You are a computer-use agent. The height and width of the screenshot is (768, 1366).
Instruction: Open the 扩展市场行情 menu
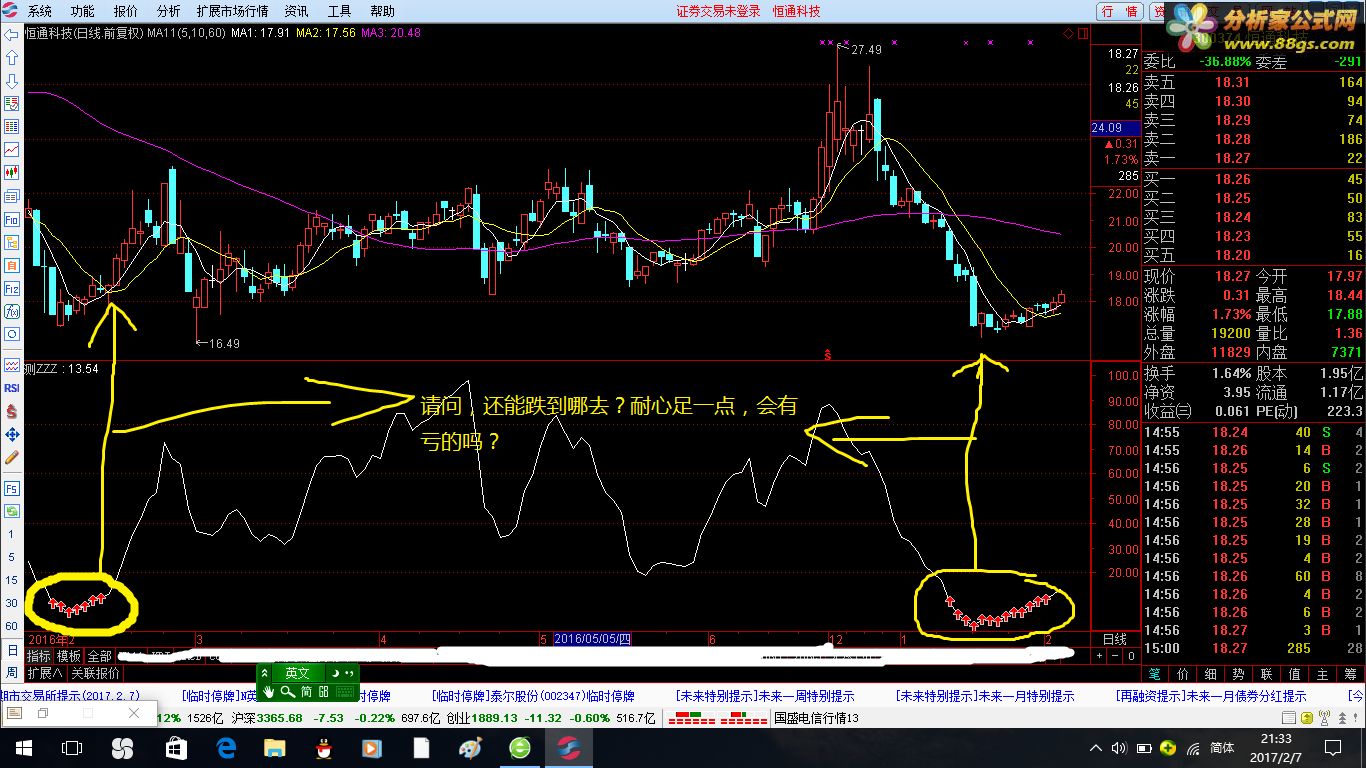[233, 11]
